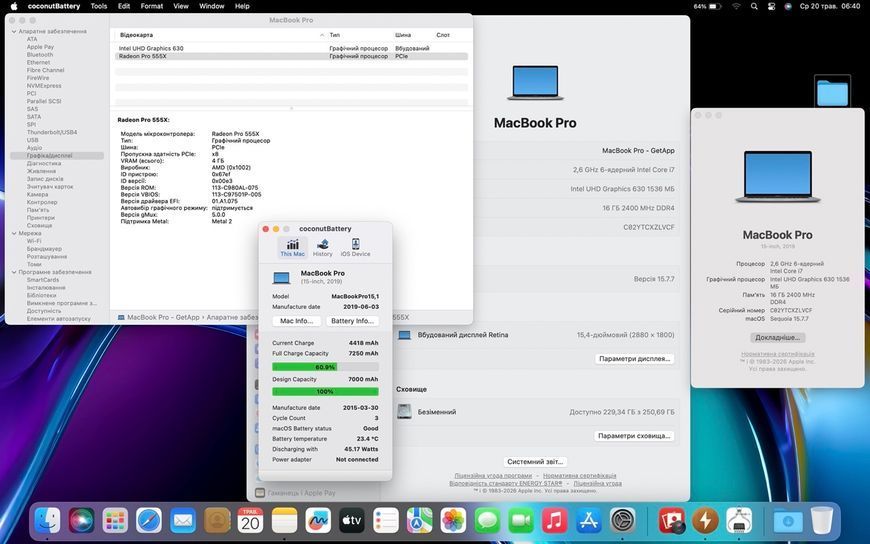870x544 pixels.
Task: Open the blue folder on the desktop
Action: pos(832,92)
